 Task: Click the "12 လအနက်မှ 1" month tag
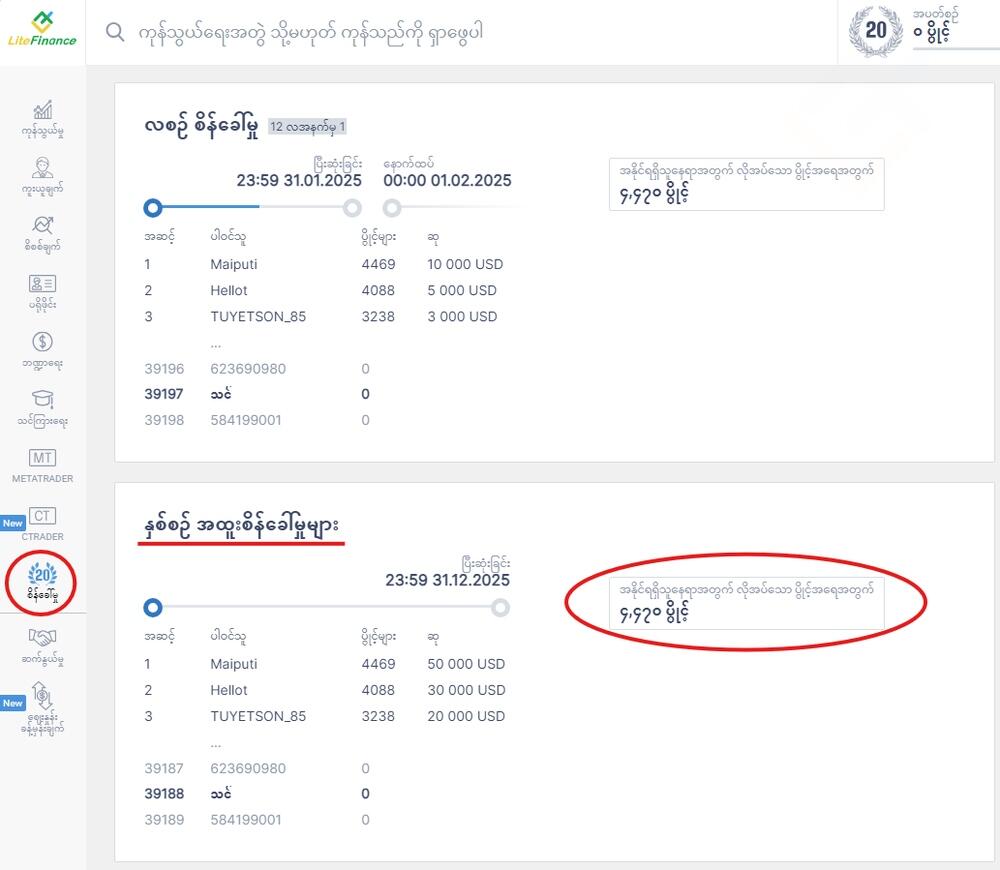click(x=307, y=126)
